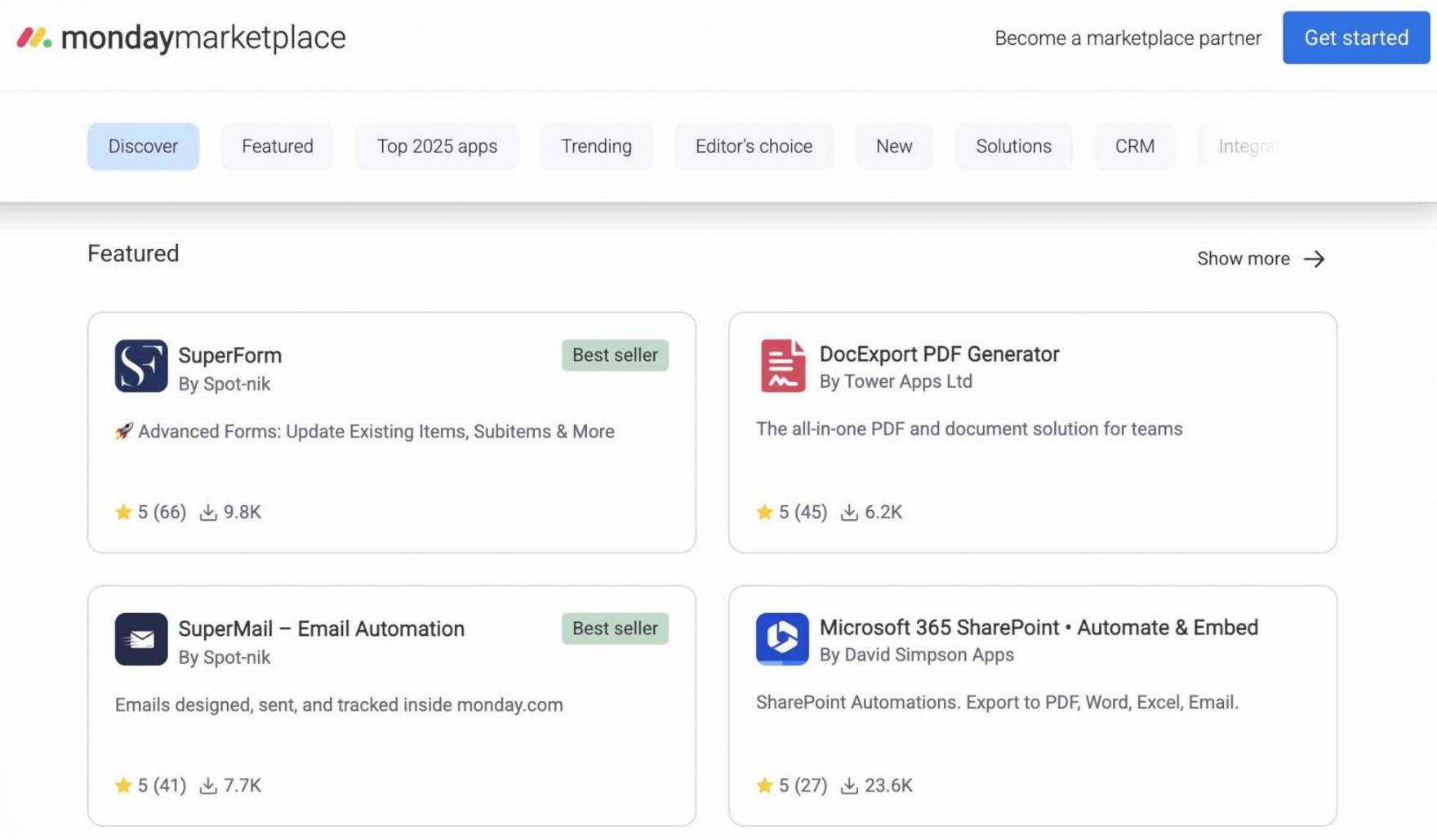
Task: Click the '5 (27)' rating text
Action: 803,785
